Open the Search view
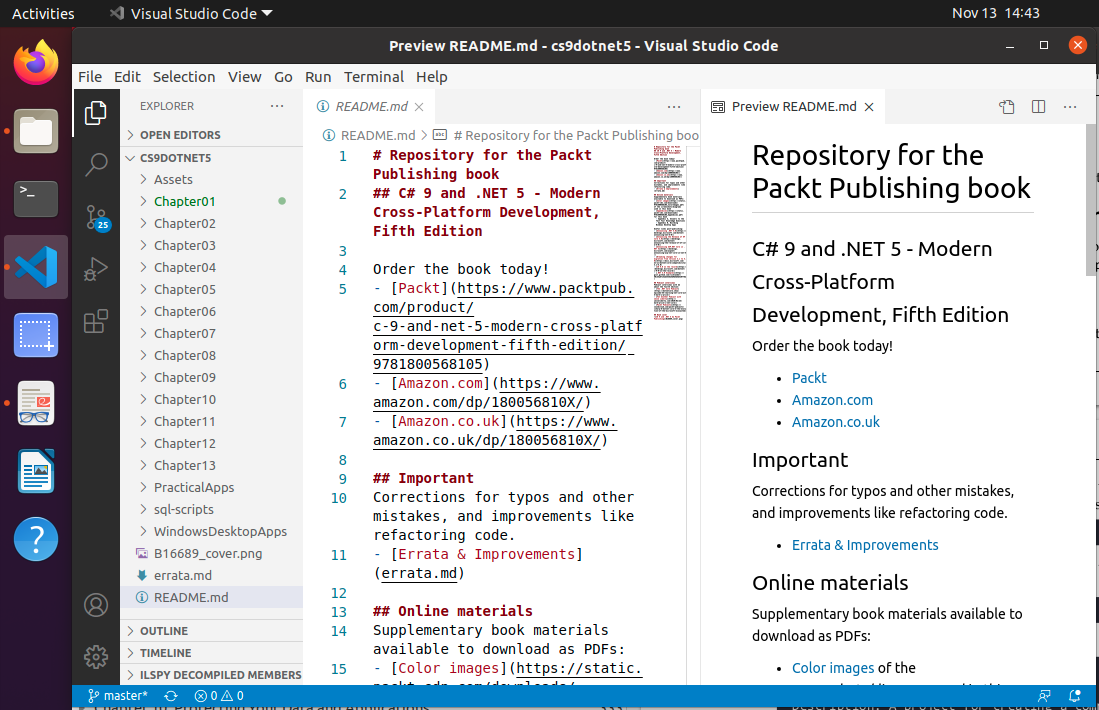The width and height of the screenshot is (1099, 710). pyautogui.click(x=96, y=165)
